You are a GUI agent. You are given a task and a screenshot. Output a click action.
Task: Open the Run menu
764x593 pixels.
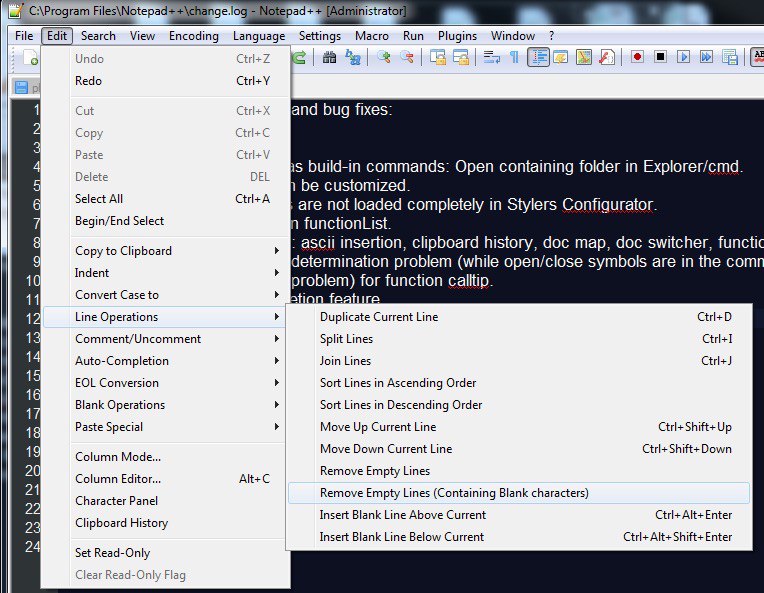pos(413,36)
